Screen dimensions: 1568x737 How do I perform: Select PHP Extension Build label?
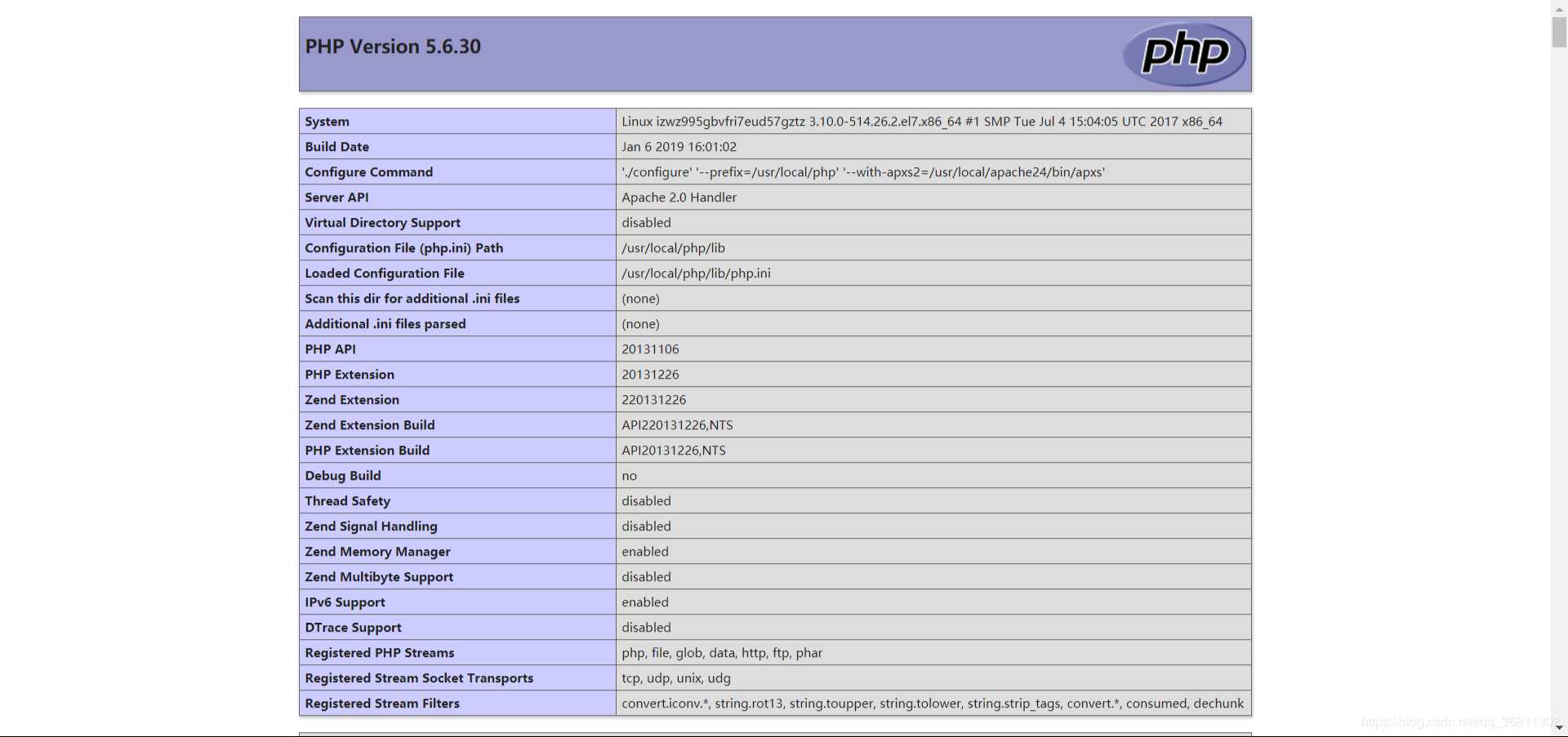pos(367,451)
